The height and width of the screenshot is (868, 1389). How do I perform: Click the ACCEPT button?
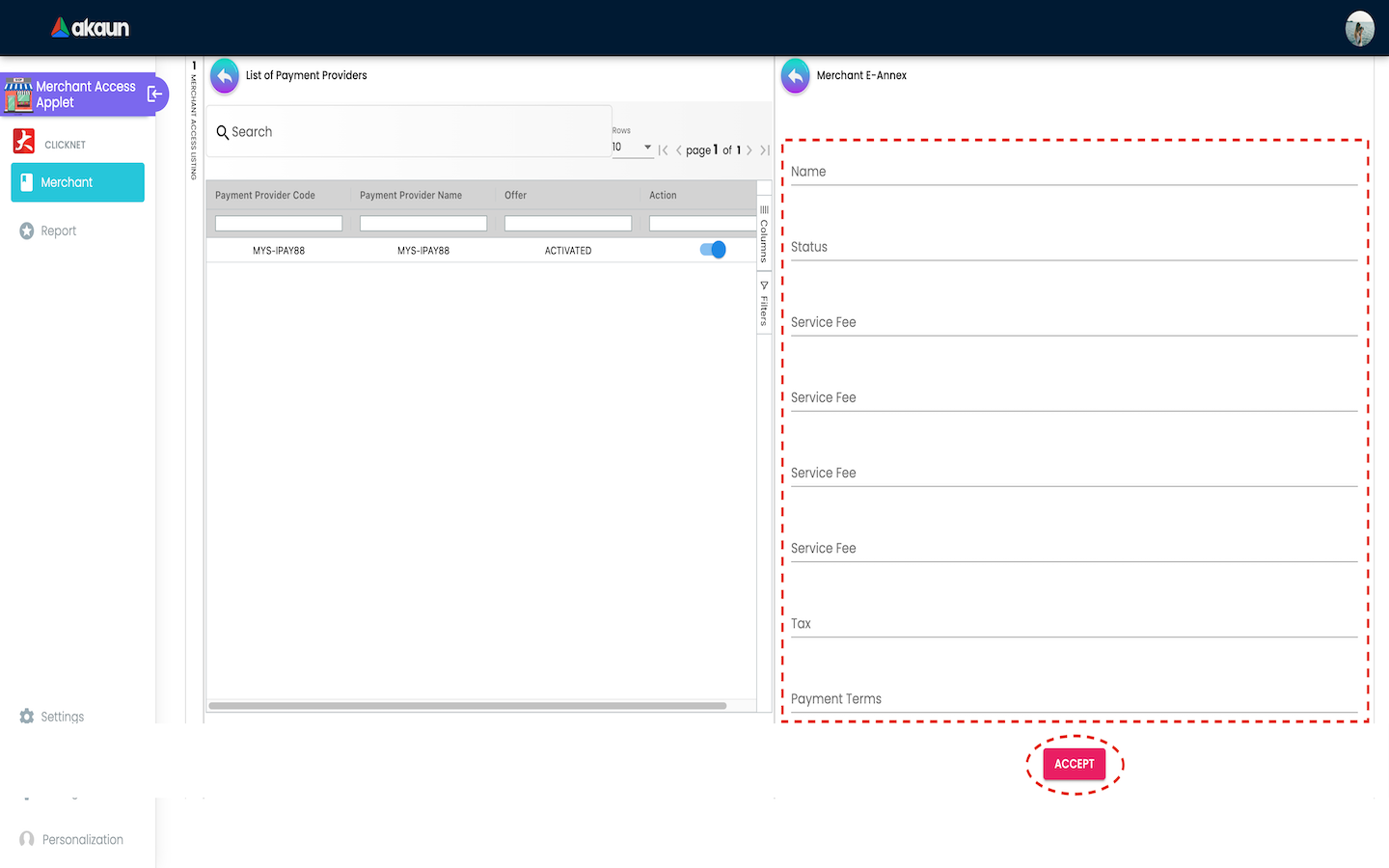1075,764
